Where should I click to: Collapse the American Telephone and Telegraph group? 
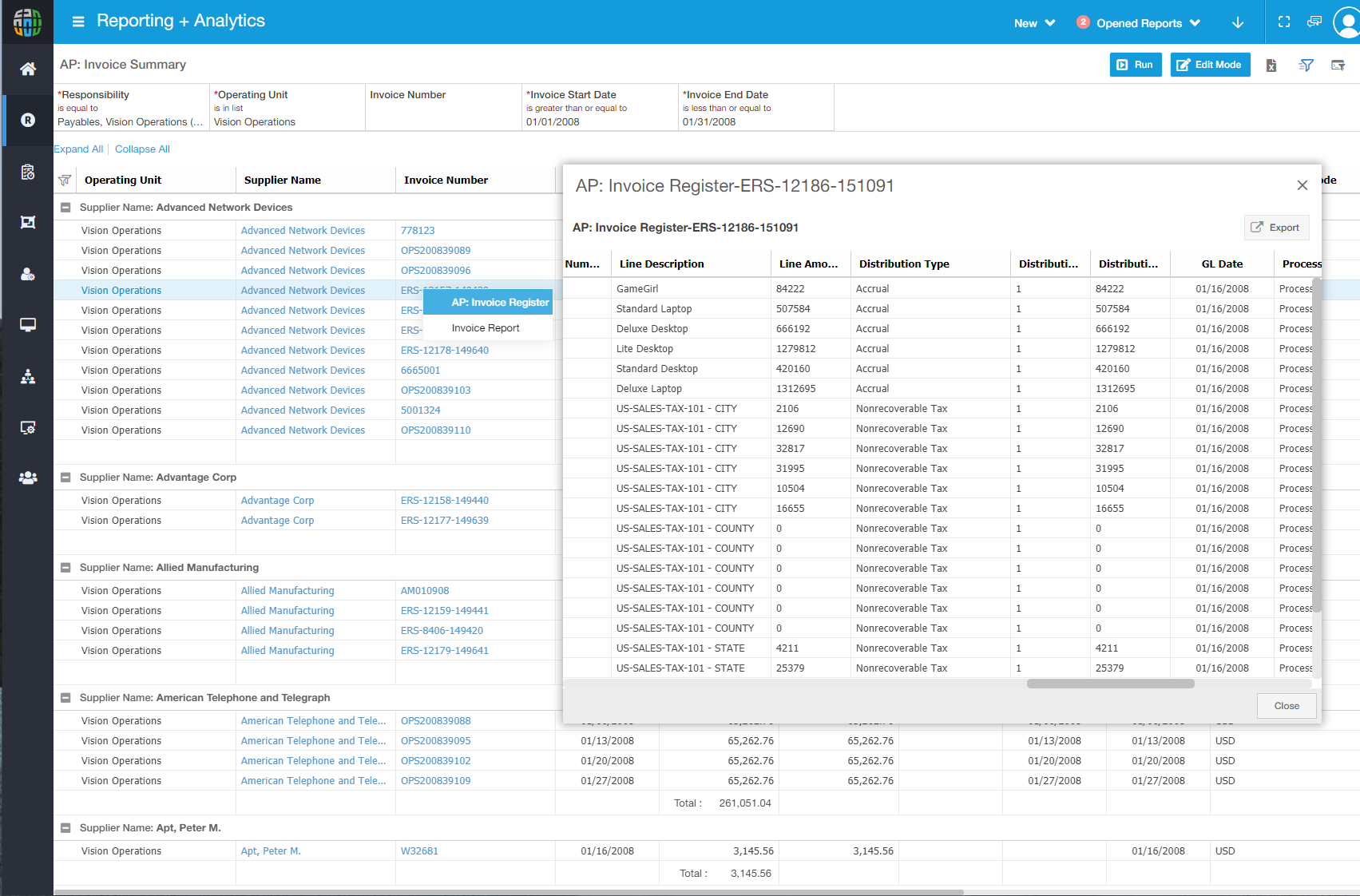pyautogui.click(x=66, y=698)
